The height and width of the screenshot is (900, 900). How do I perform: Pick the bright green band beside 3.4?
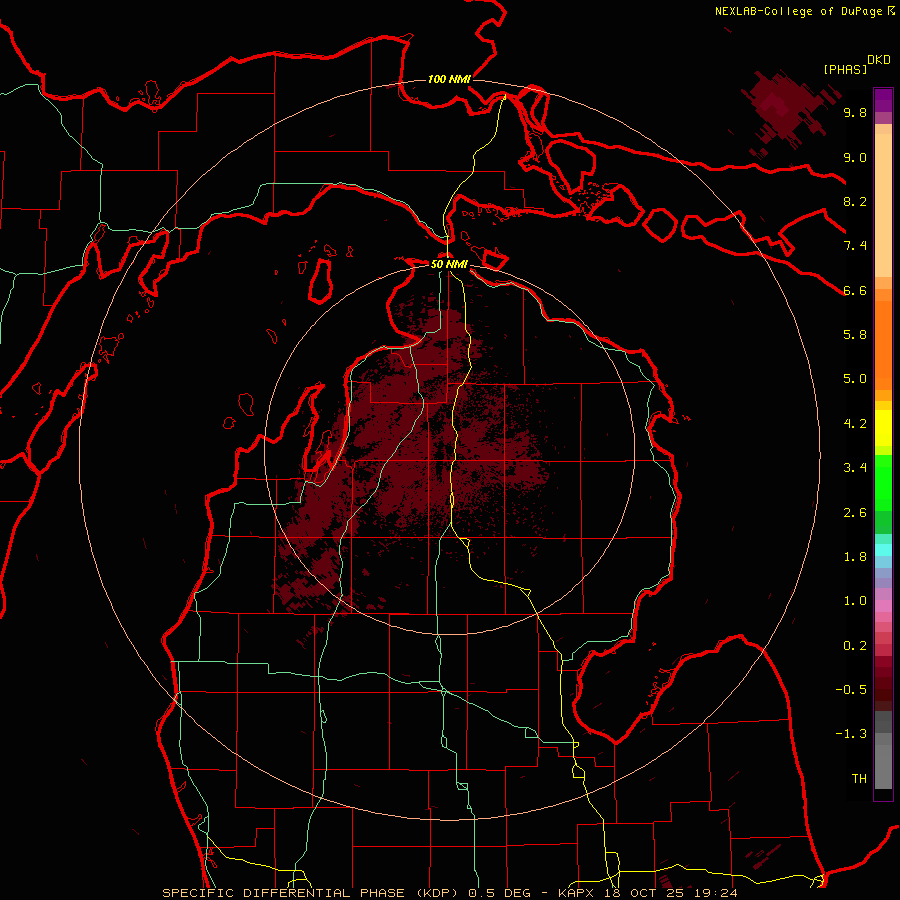tap(883, 482)
